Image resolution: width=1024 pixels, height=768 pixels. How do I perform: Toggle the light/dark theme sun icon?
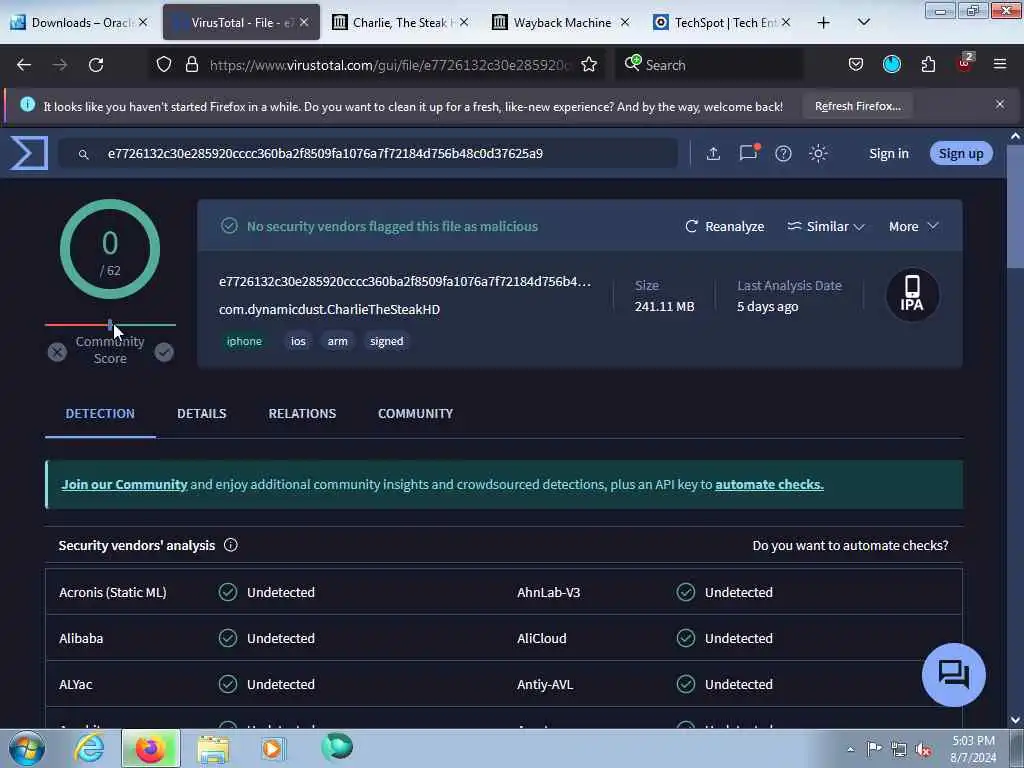pos(818,153)
